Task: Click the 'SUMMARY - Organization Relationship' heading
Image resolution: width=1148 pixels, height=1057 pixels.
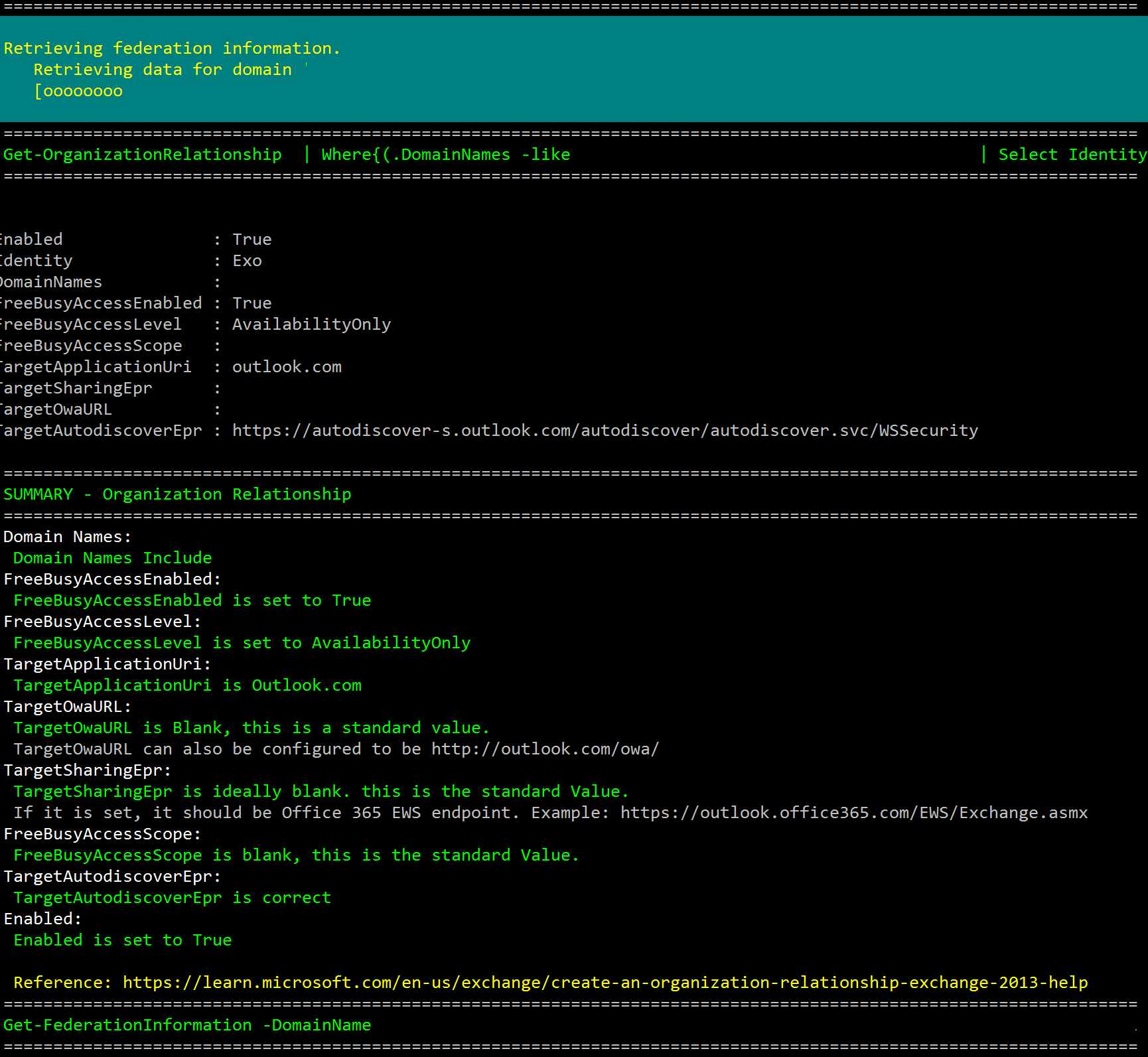Action: point(177,494)
